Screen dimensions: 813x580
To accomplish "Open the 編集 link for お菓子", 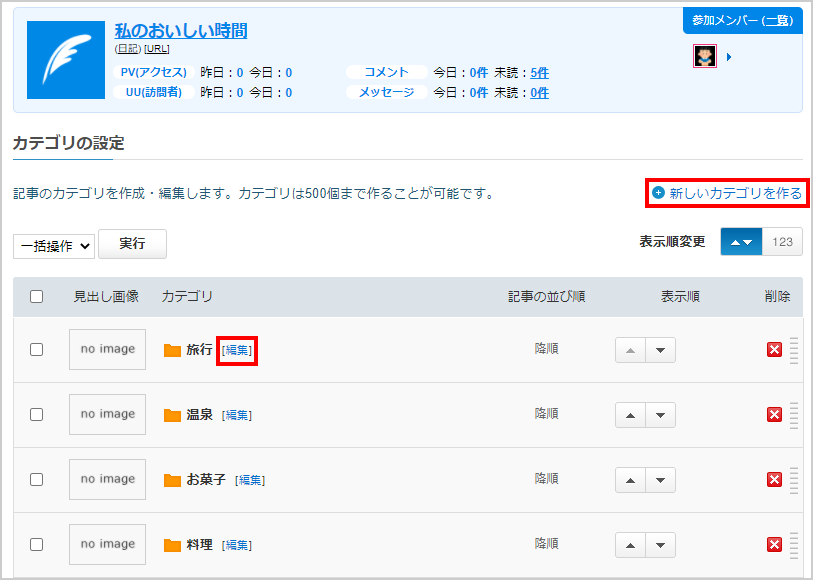I will click(x=250, y=480).
